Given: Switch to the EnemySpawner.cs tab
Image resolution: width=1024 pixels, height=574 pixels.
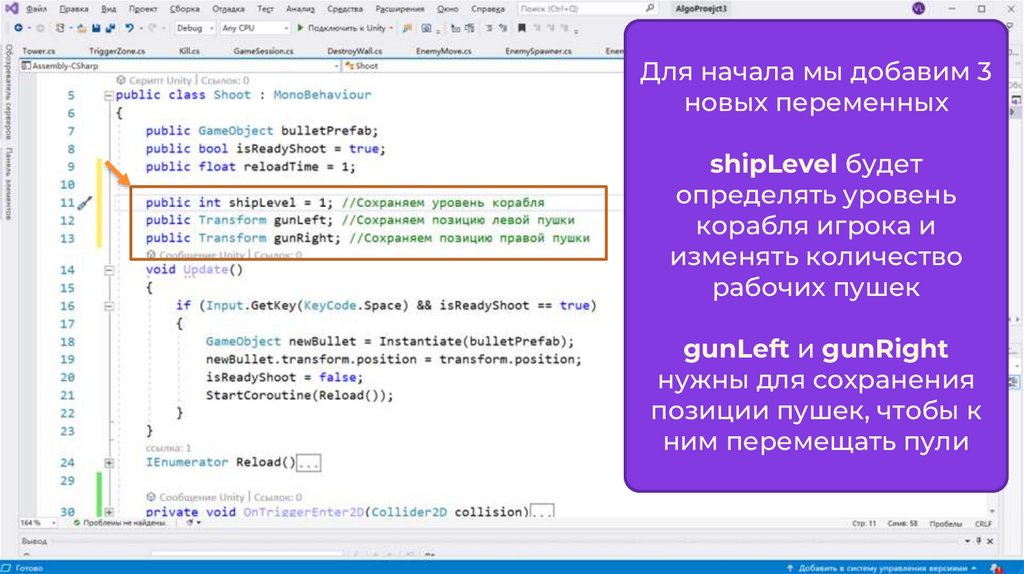Looking at the screenshot, I should 538,51.
